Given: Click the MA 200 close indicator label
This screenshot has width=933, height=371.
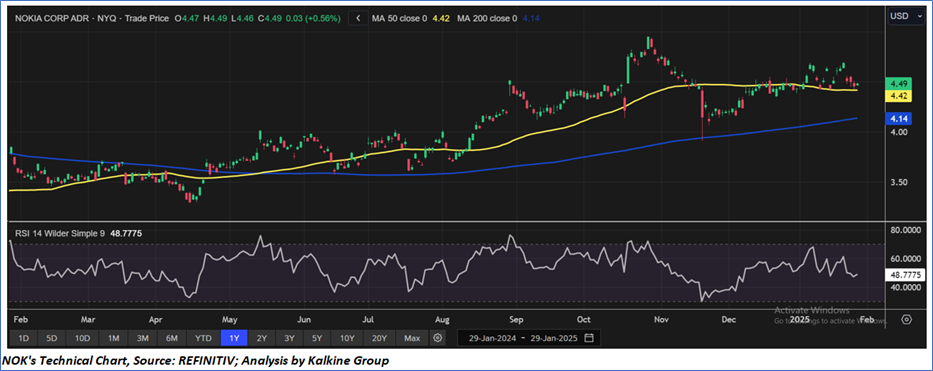Looking at the screenshot, I should [x=487, y=18].
